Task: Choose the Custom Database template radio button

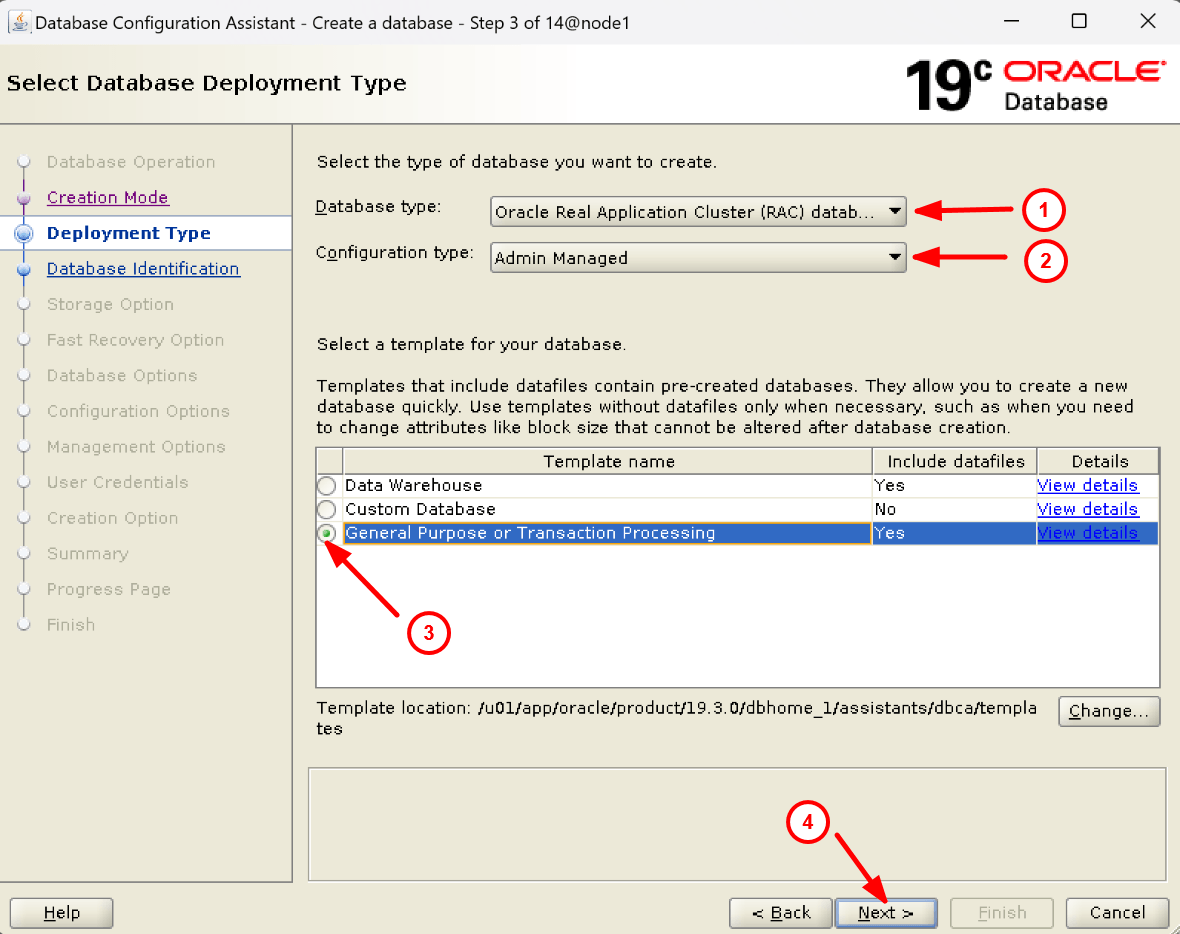Action: pos(327,510)
